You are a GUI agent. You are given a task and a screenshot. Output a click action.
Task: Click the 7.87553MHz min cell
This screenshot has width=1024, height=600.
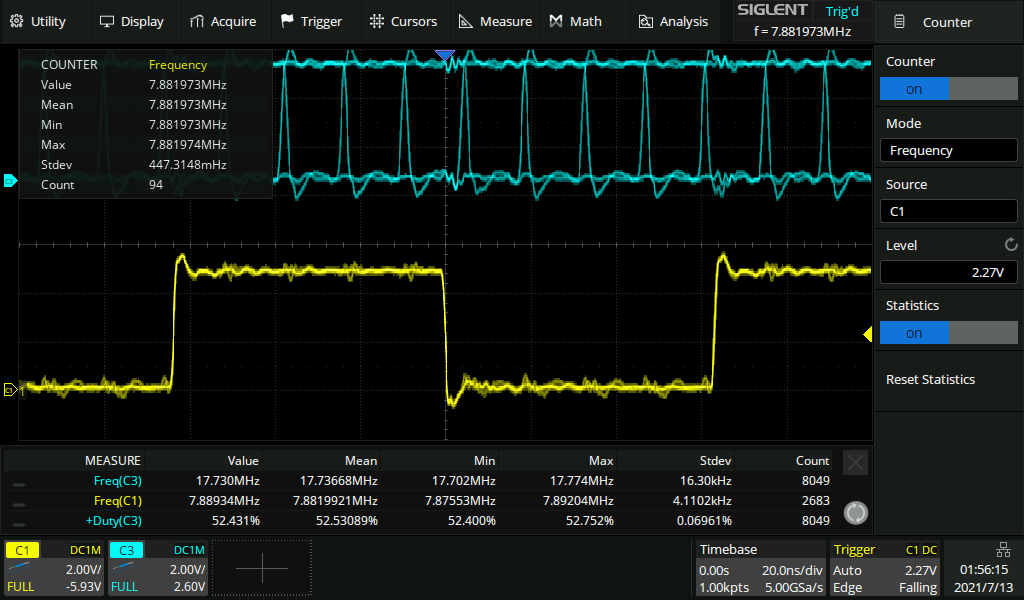(460, 501)
